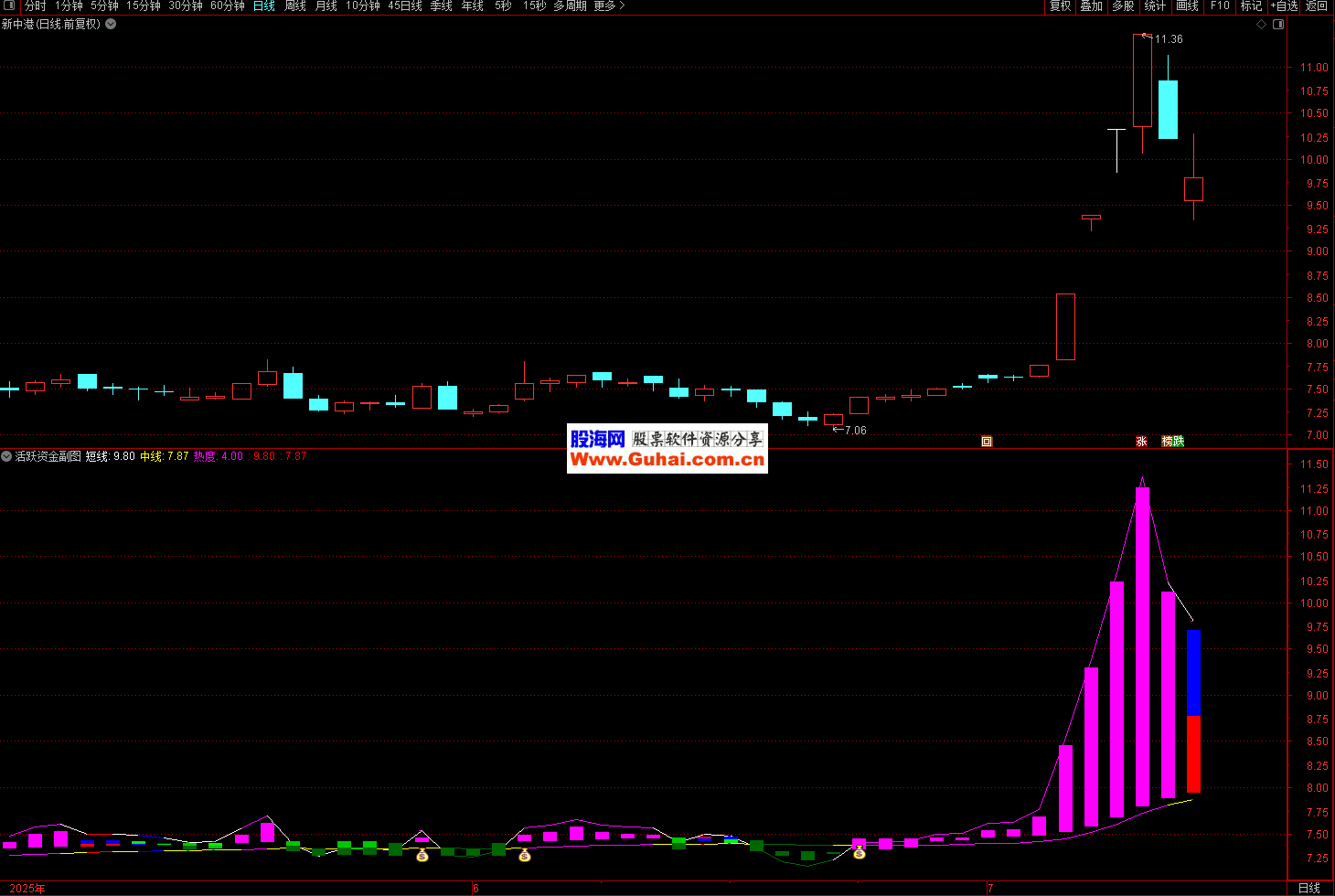This screenshot has height=896, width=1335.
Task: Click the 7.06 low price label
Action: (855, 431)
